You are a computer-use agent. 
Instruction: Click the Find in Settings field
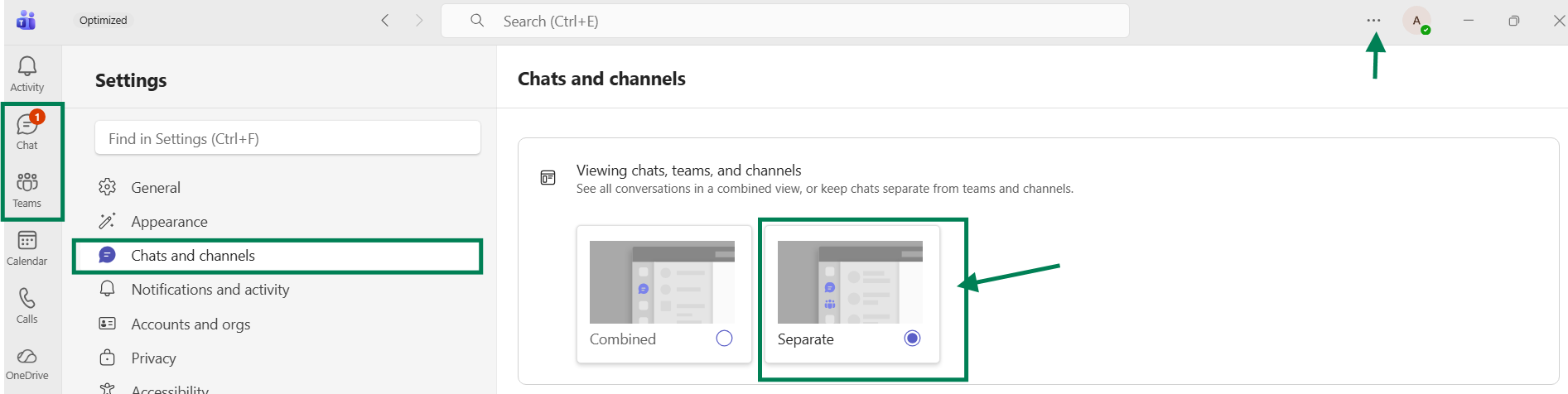coord(287,138)
